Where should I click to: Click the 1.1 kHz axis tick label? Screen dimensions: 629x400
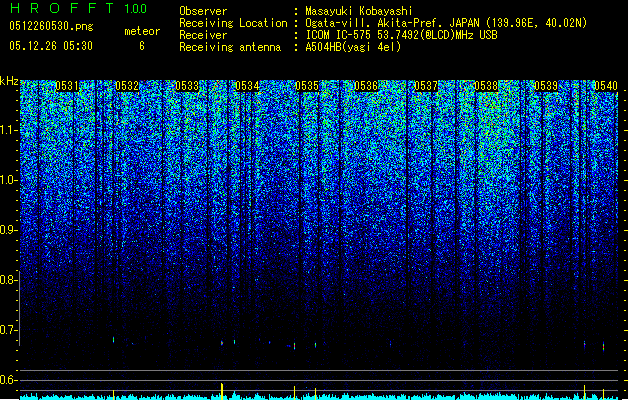point(8,130)
